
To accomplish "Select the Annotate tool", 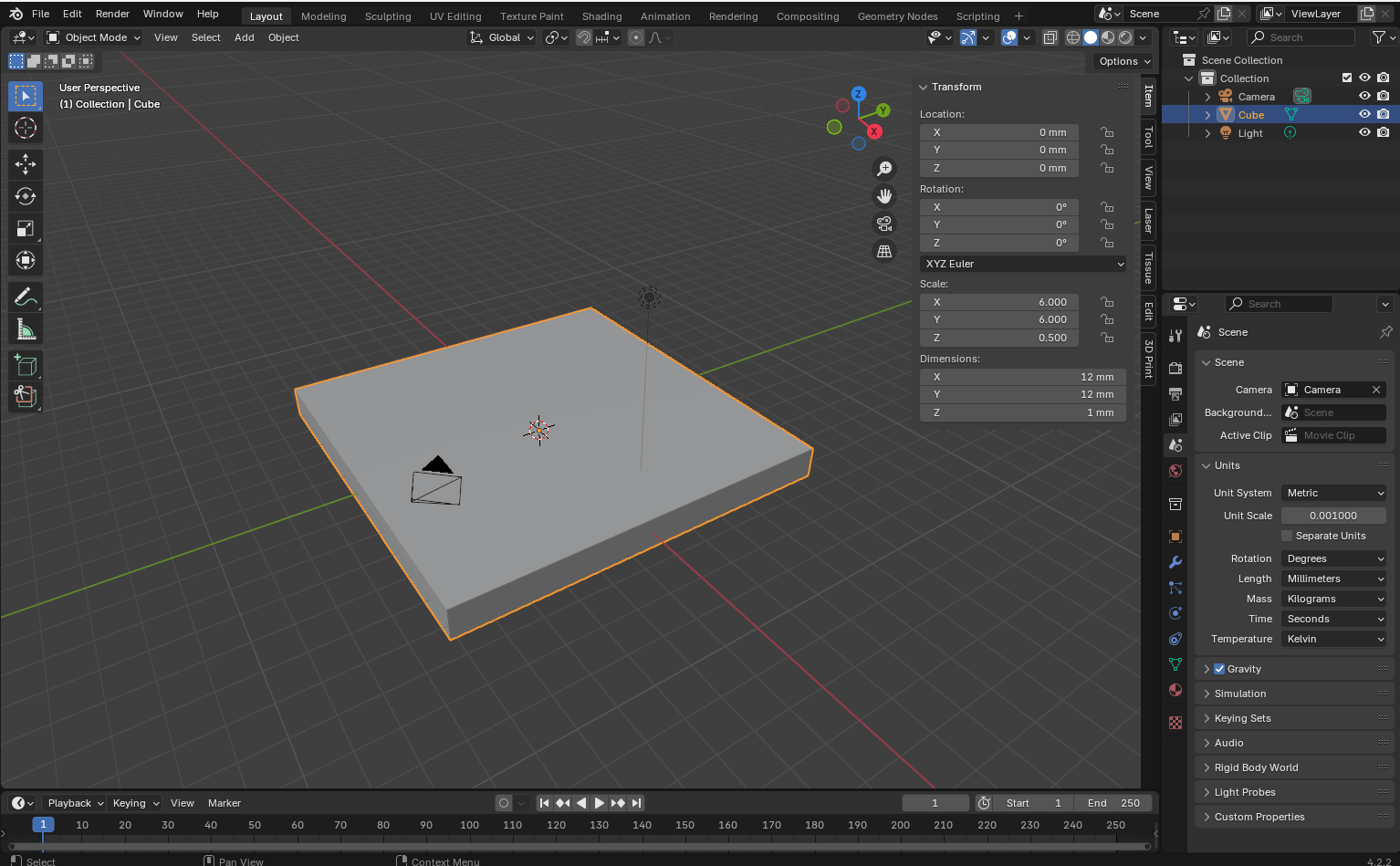I will 26,297.
